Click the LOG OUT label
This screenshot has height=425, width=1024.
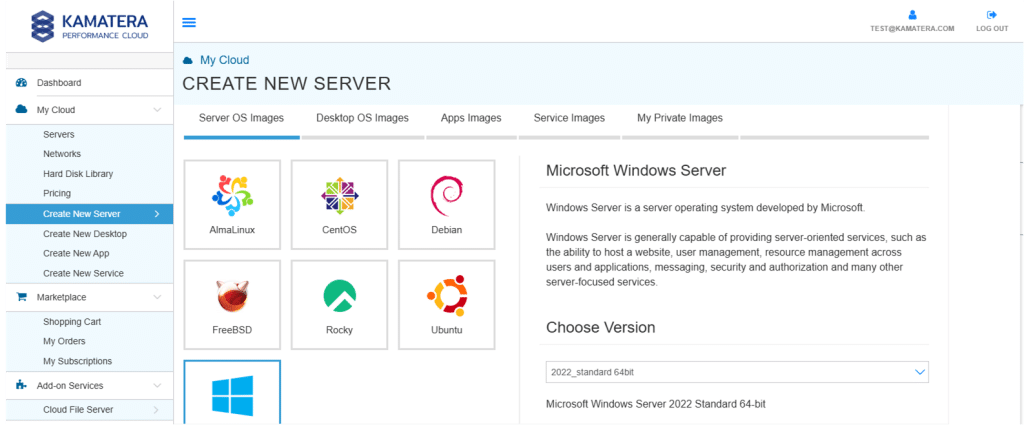coord(992,29)
